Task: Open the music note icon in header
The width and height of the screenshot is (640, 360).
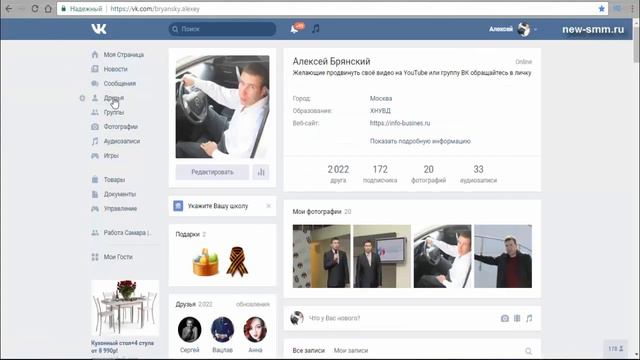Action: point(316,29)
